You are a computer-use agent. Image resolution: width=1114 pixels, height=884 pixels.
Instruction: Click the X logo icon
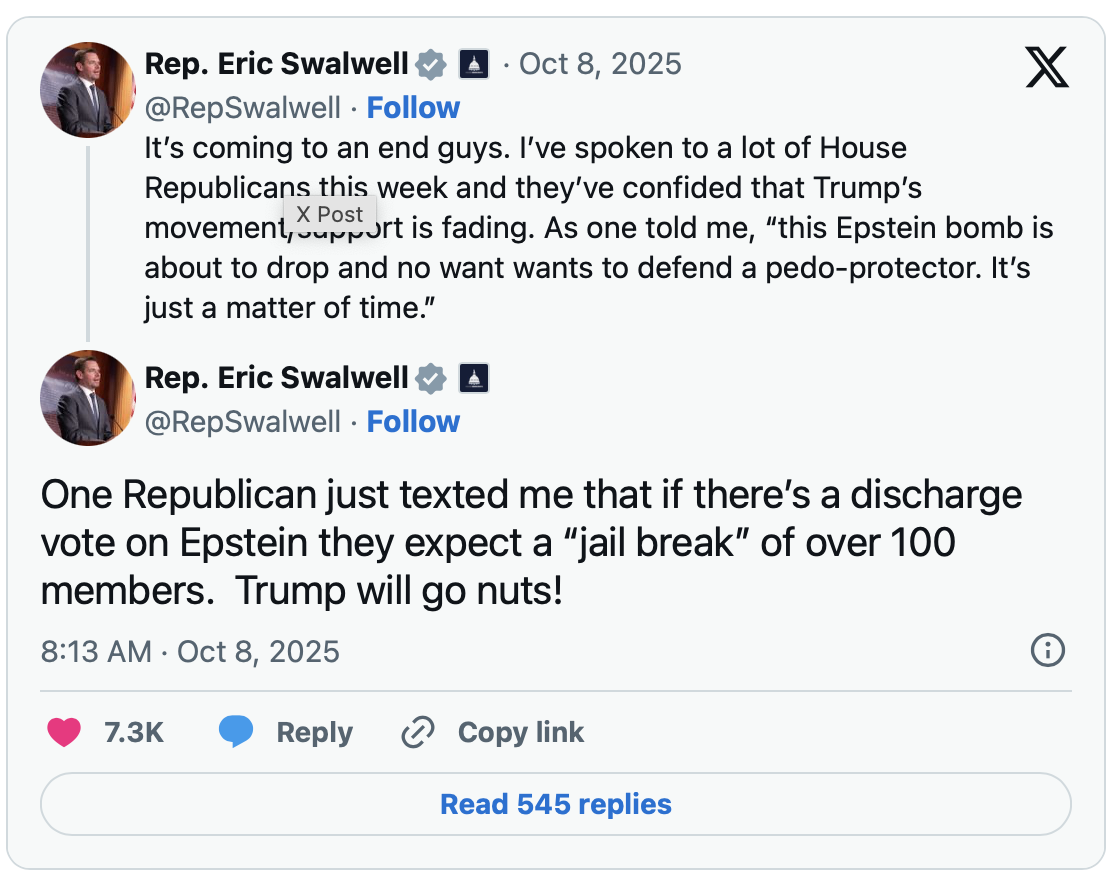pyautogui.click(x=1047, y=67)
